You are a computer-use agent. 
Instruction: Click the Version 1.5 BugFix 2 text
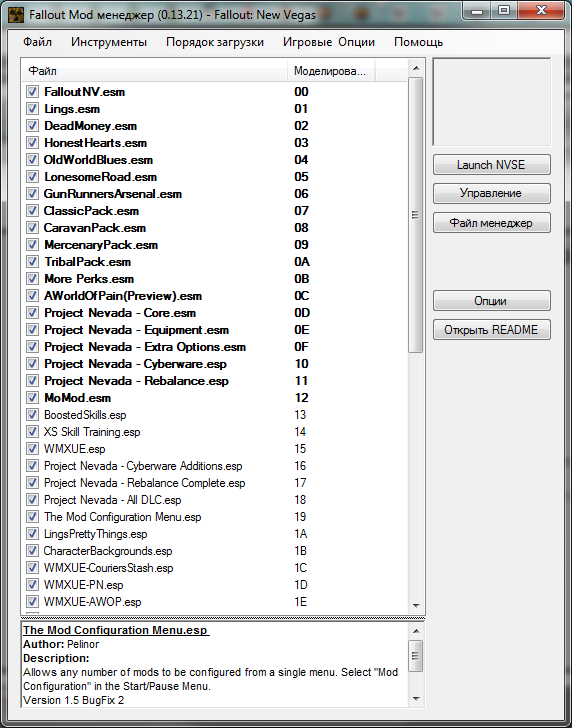coord(74,700)
